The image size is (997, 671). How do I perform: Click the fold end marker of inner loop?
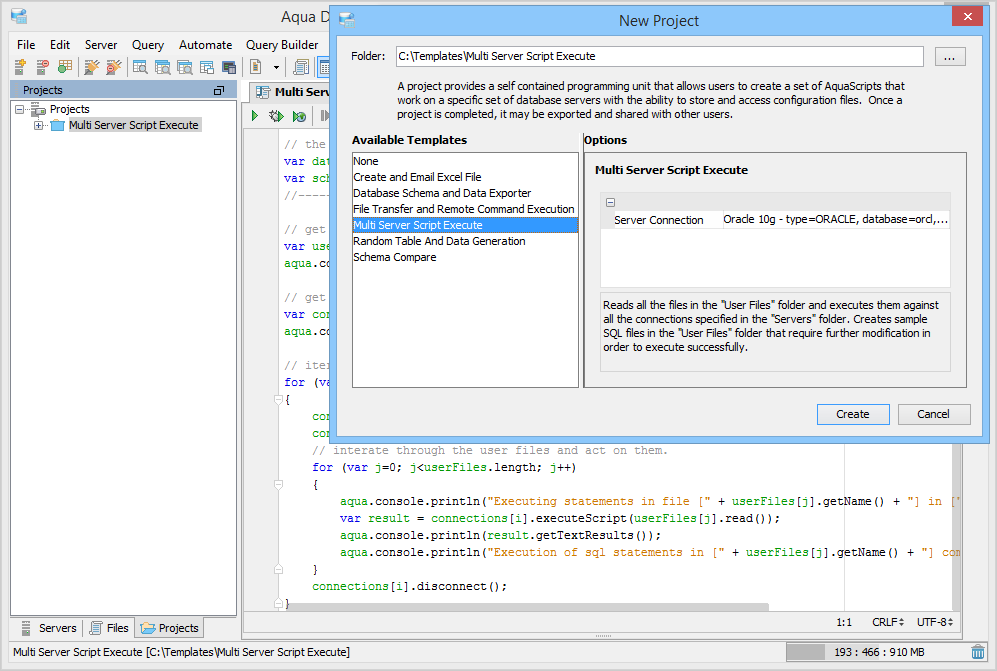[278, 569]
